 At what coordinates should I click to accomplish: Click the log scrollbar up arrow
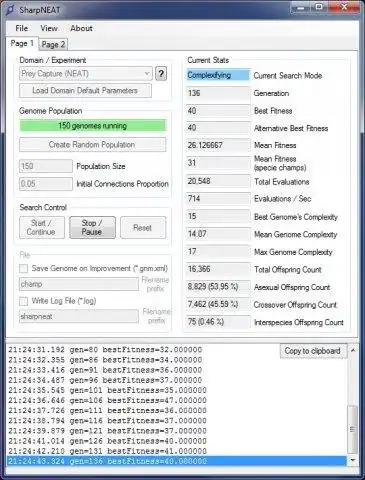click(353, 351)
